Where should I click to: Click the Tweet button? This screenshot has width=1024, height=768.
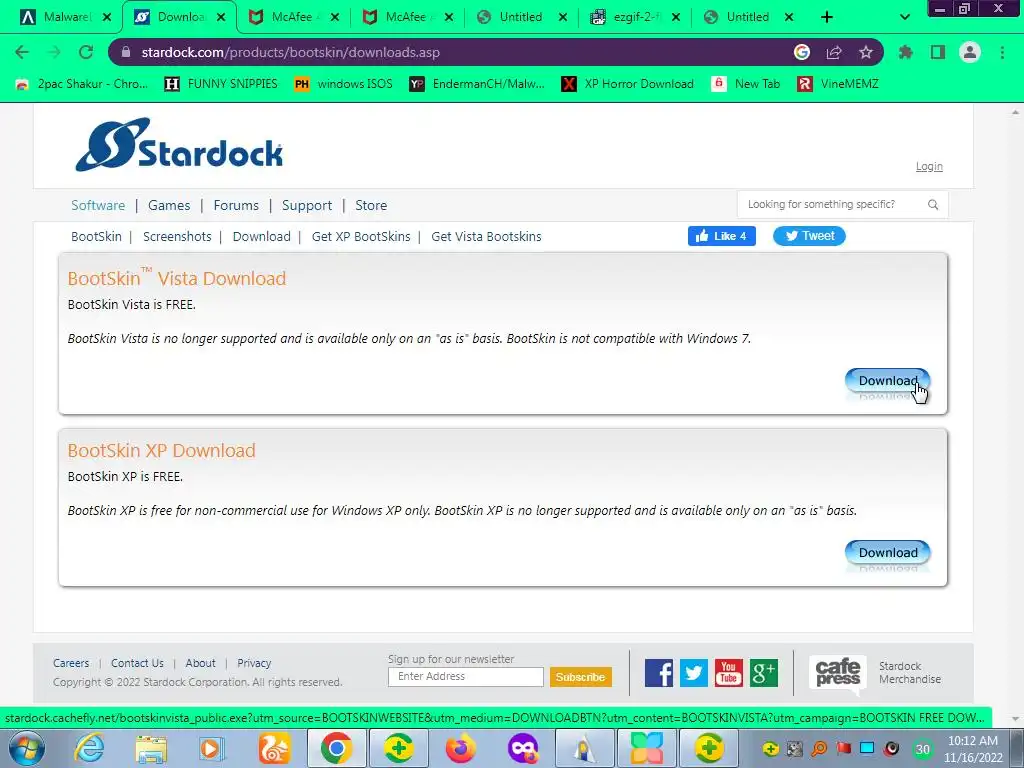[x=809, y=236]
